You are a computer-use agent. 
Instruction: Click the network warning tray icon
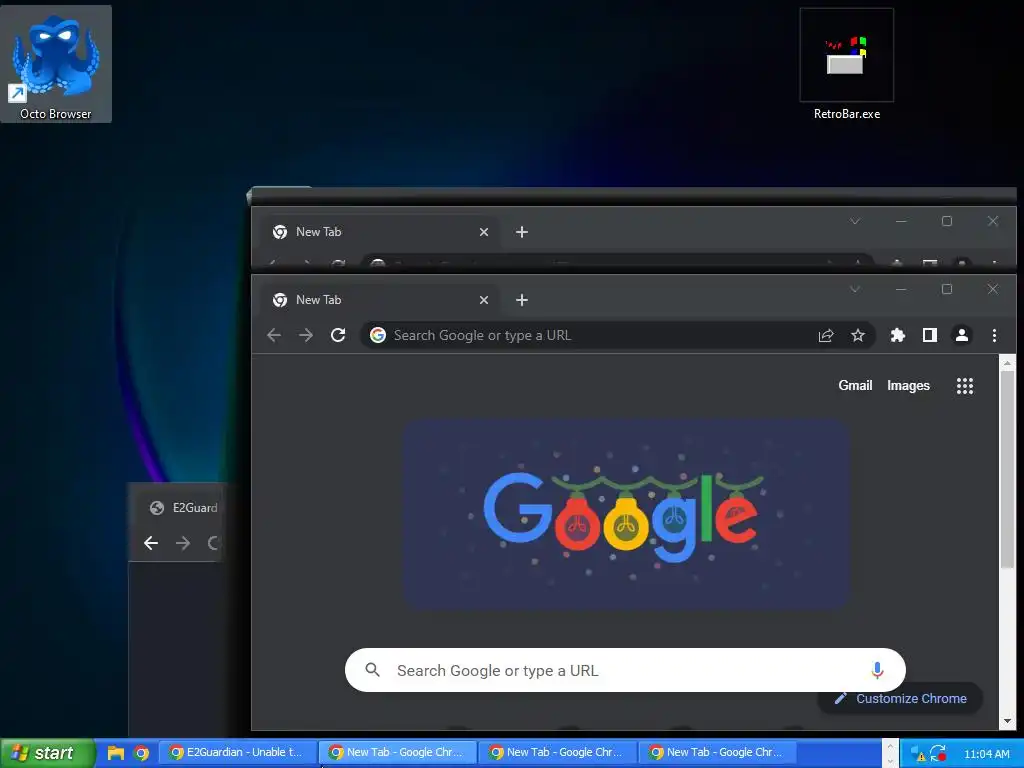click(x=918, y=754)
